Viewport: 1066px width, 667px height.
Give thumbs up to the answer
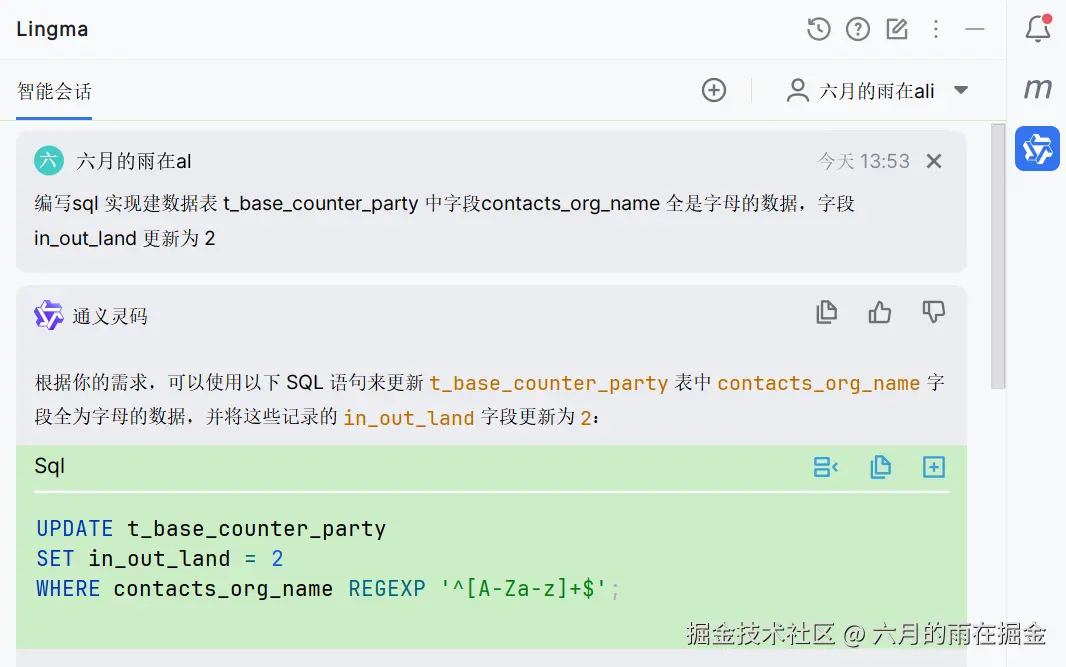coord(880,312)
